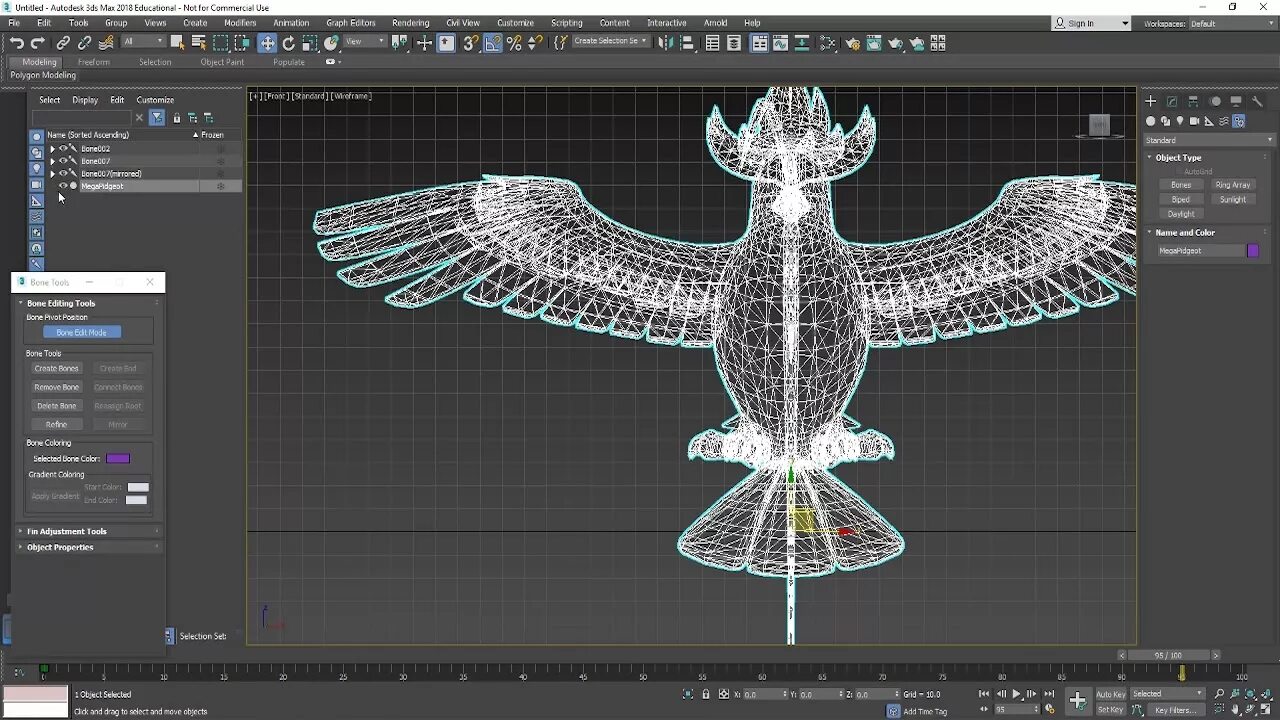Activate the Angle Snap toggle

point(492,43)
